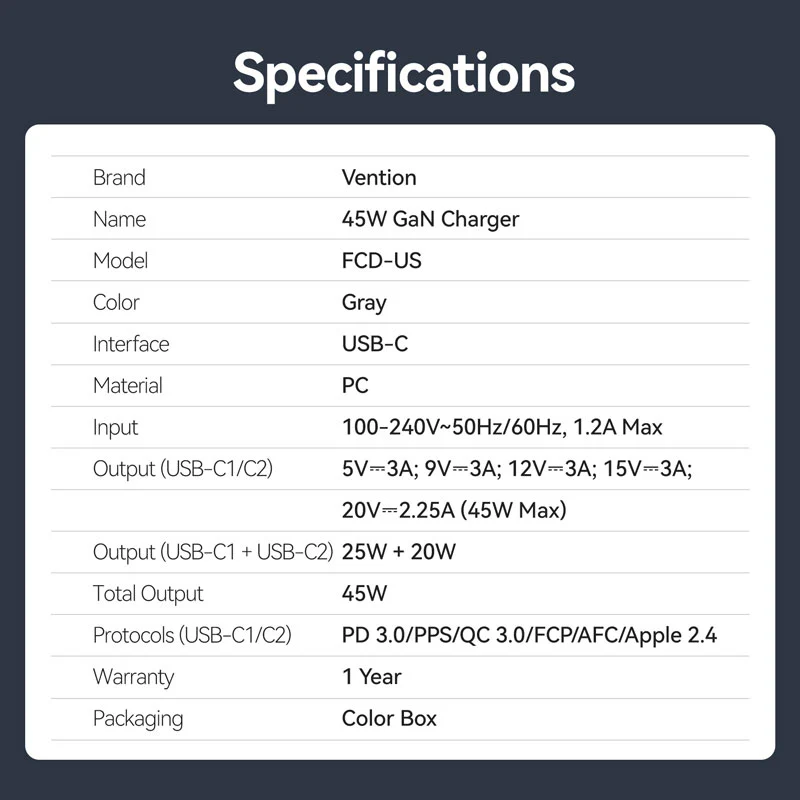Click the Specifications heading
The width and height of the screenshot is (800, 800).
[x=404, y=71]
